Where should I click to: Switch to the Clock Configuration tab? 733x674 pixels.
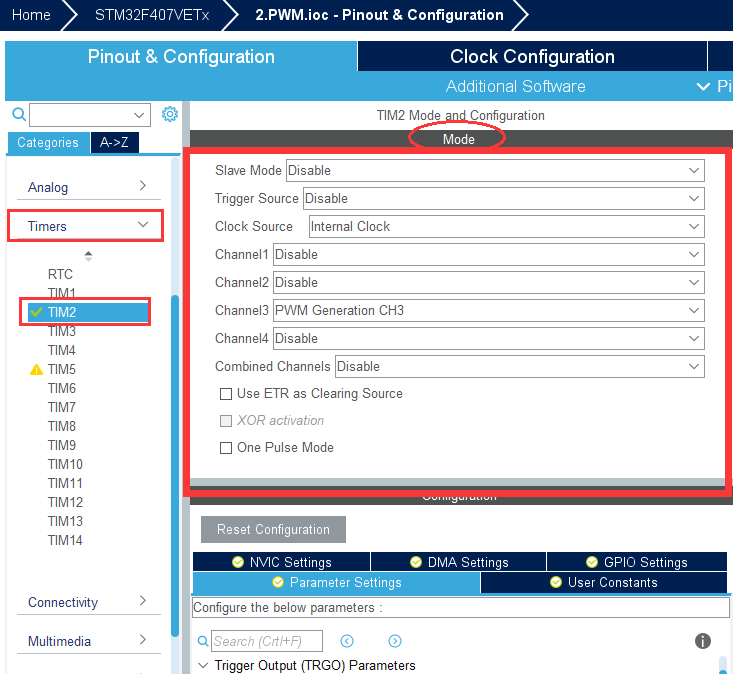click(532, 57)
